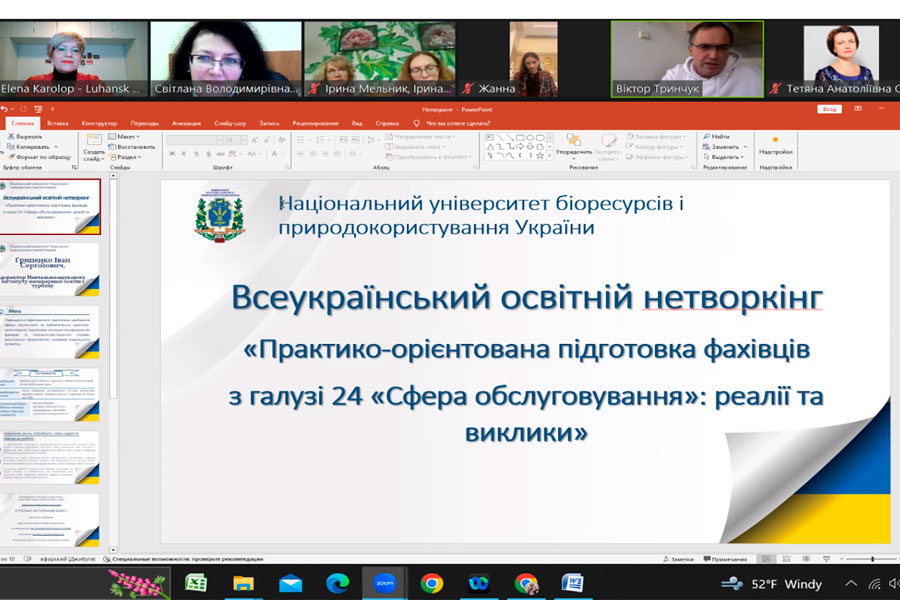Viewport: 900px width, 600px height.
Task: Open Zoom from the Windows taskbar
Action: (x=384, y=582)
